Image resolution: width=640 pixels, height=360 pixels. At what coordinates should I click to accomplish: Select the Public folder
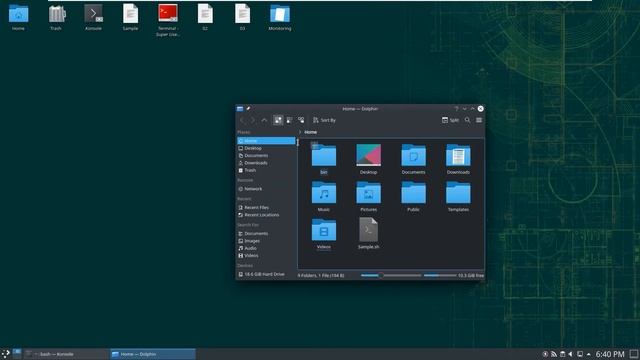coord(413,196)
